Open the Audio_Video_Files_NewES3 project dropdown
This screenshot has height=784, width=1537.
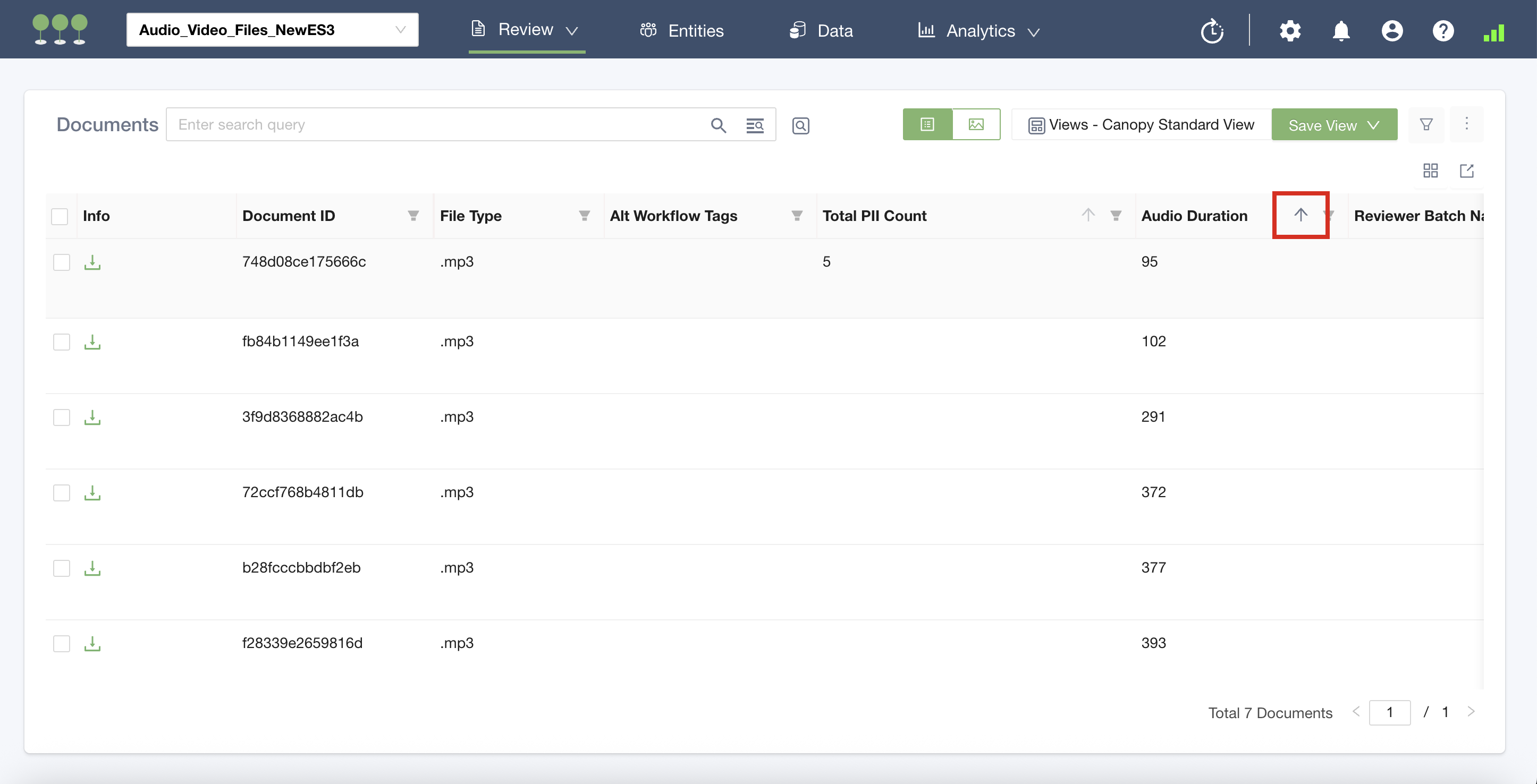(x=272, y=30)
